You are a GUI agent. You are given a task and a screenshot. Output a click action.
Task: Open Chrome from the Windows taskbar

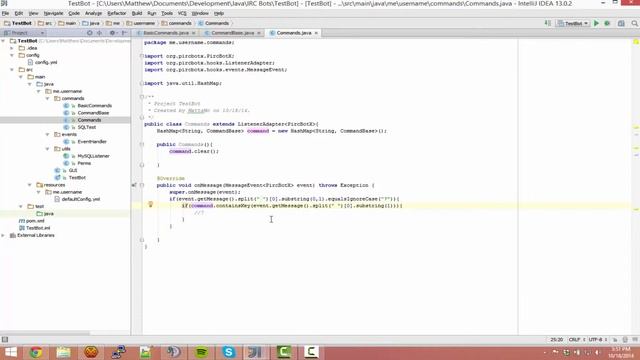tap(36, 352)
